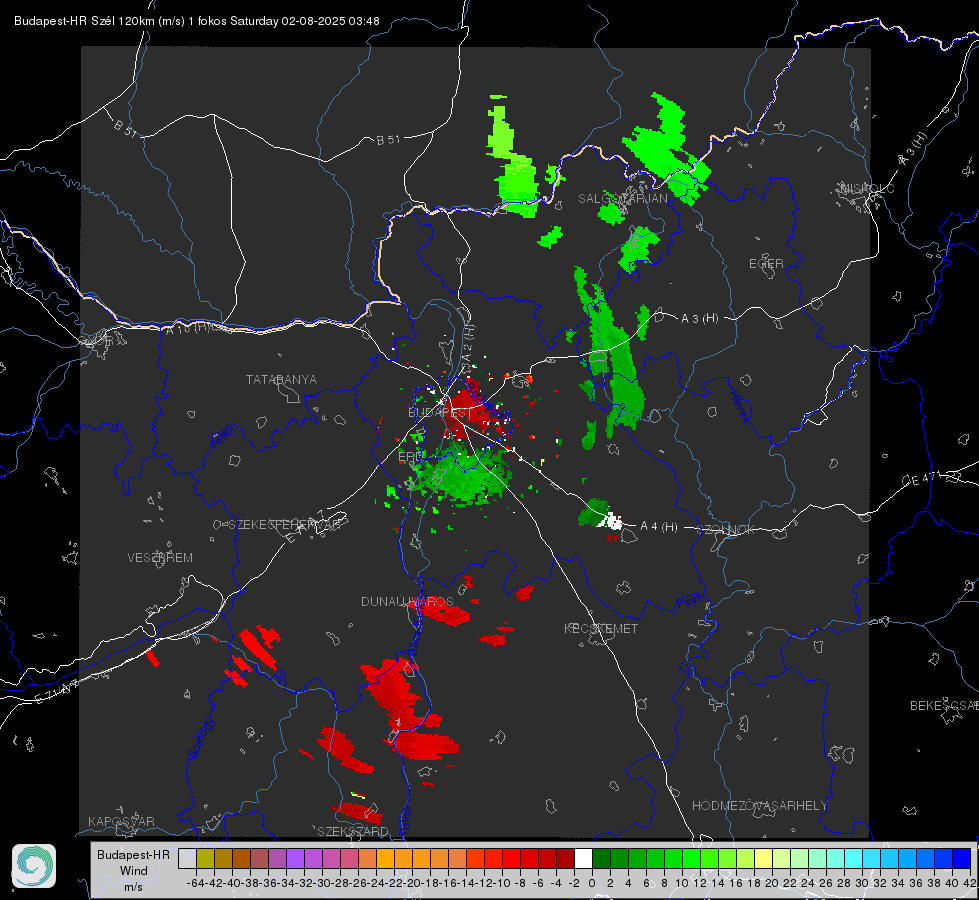The width and height of the screenshot is (979, 900).
Task: Click the A 3 (H) label near Eger
Action: [x=699, y=319]
